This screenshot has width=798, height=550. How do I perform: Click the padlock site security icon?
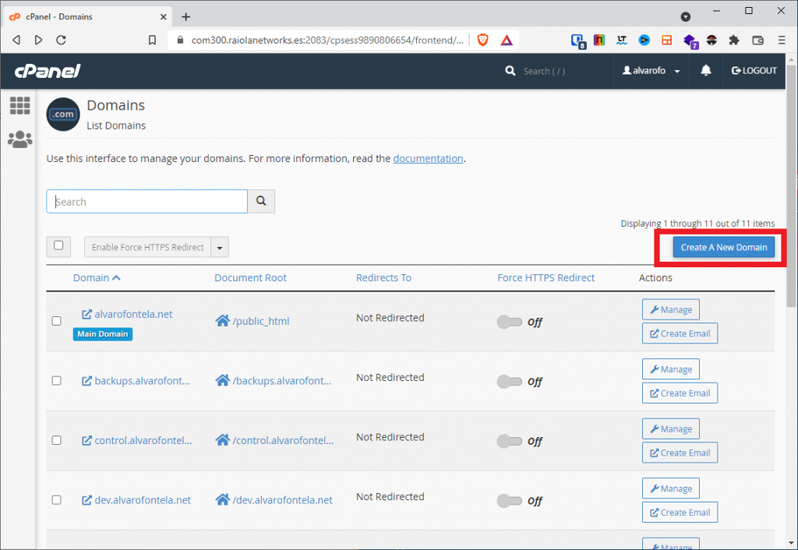point(180,40)
